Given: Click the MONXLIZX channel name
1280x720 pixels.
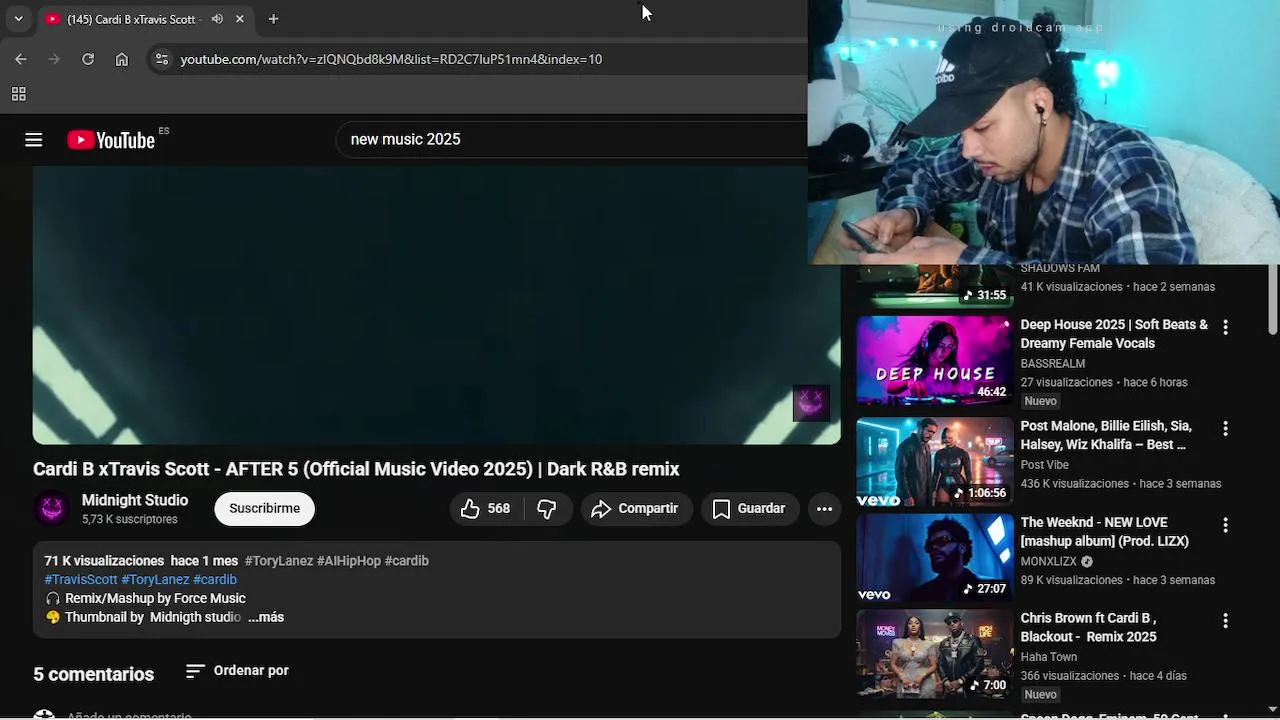Looking at the screenshot, I should pos(1049,562).
